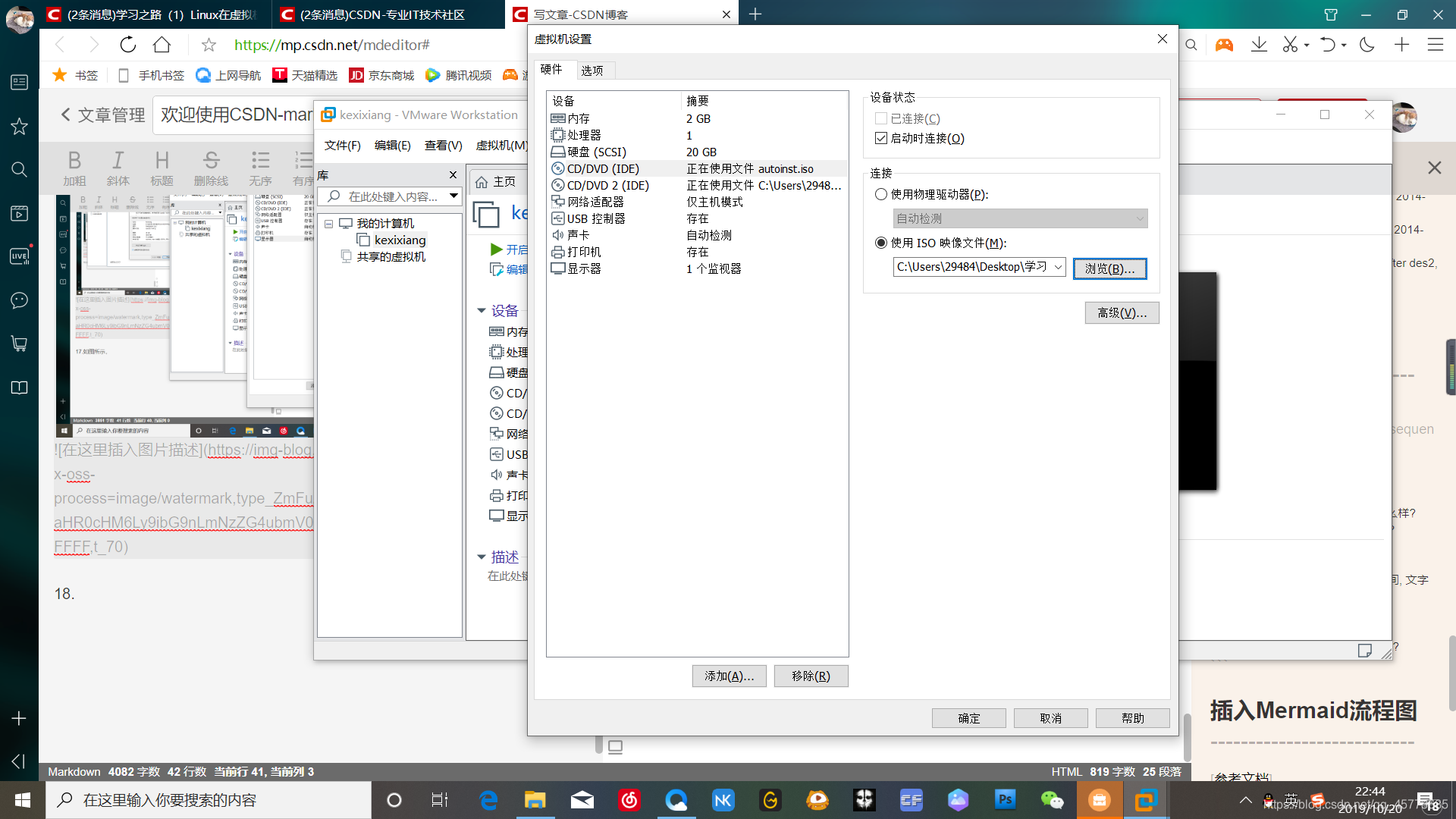Open the 自动检测 drive dropdown
This screenshot has height=819, width=1456.
(1139, 218)
